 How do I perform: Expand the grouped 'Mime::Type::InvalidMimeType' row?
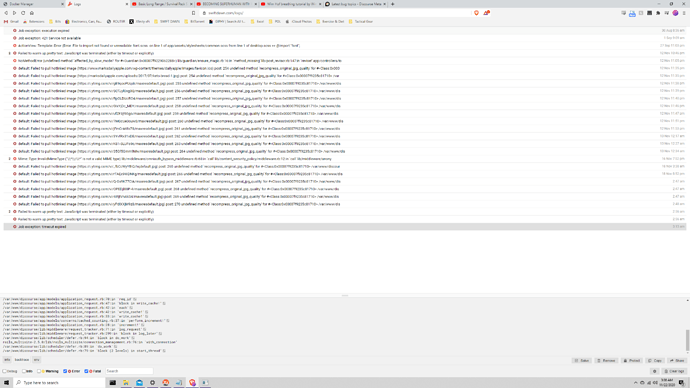coord(10,159)
